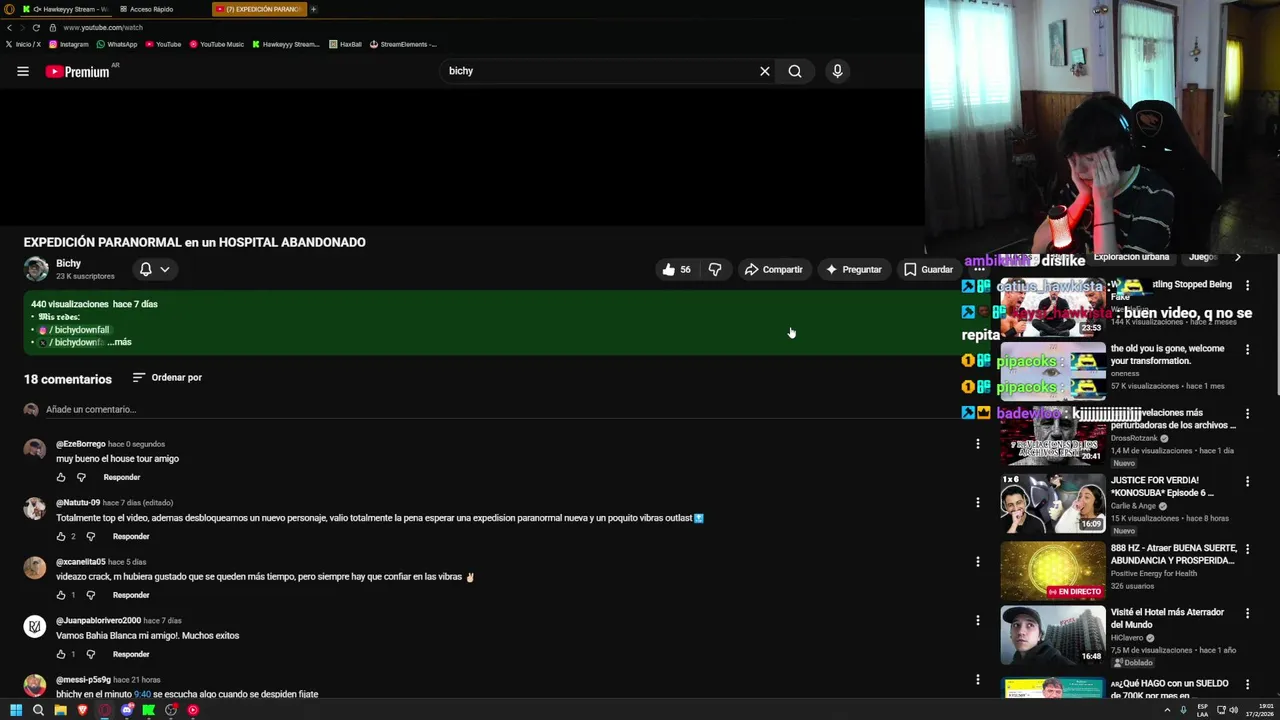This screenshot has width=1280, height=720.
Task: Like the @Juanpablorivero2000 comment
Action: (61, 654)
